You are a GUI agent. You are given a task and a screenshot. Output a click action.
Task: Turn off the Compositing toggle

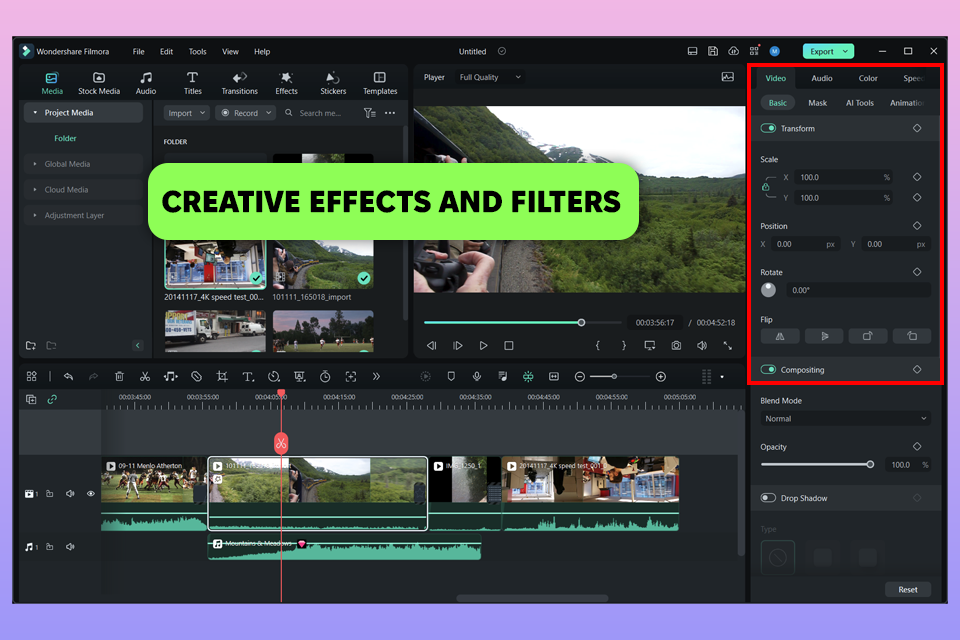(768, 369)
